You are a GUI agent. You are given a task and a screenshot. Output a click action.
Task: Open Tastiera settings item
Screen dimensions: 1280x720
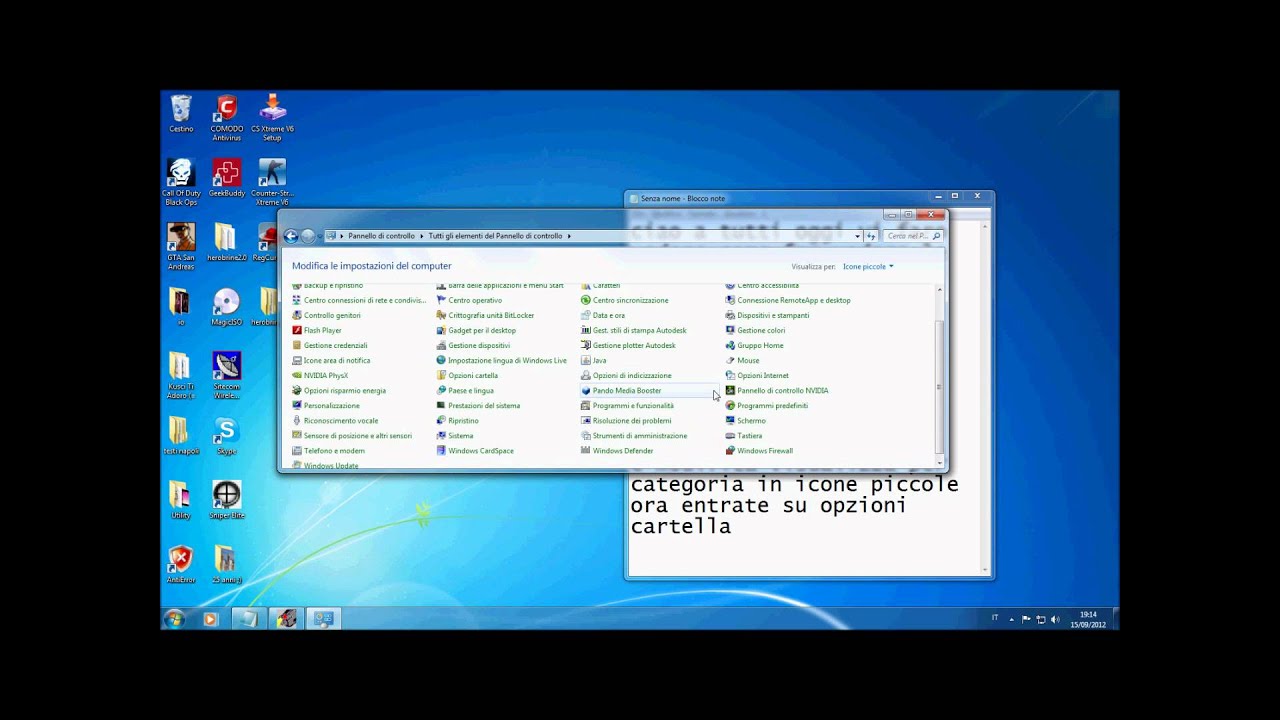[x=743, y=435]
